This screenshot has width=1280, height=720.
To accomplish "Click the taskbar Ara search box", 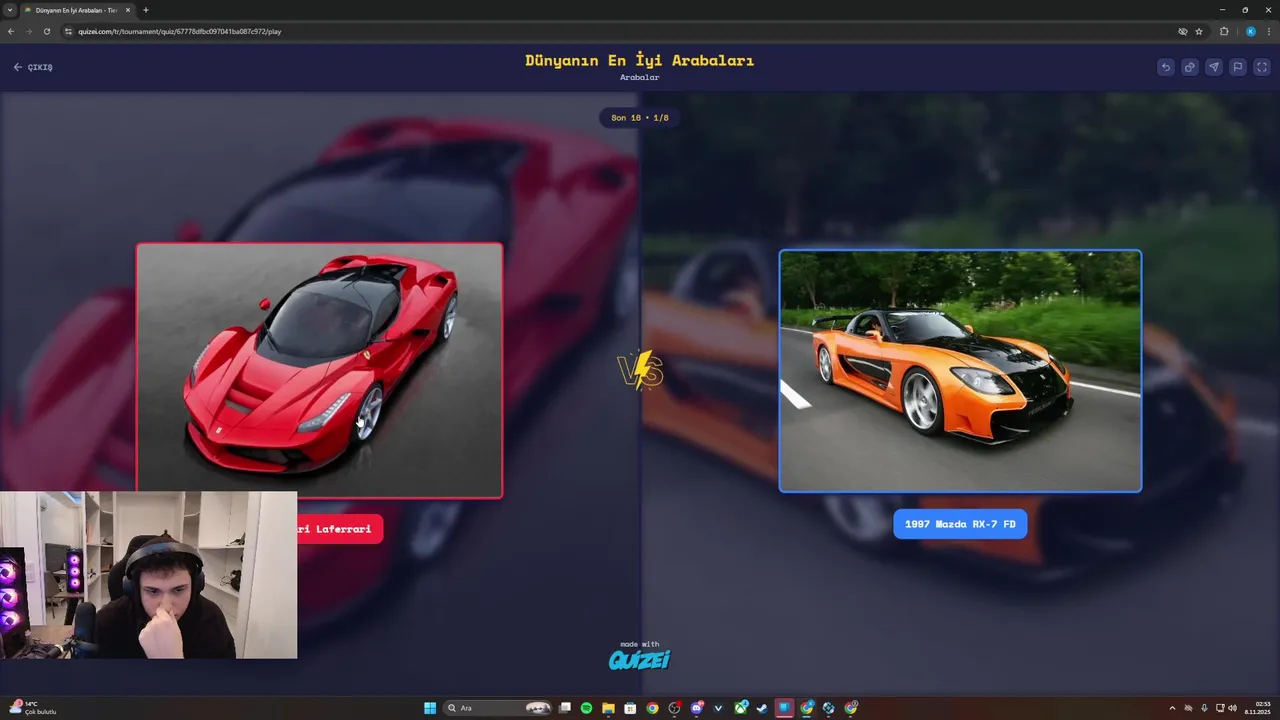I will [498, 708].
